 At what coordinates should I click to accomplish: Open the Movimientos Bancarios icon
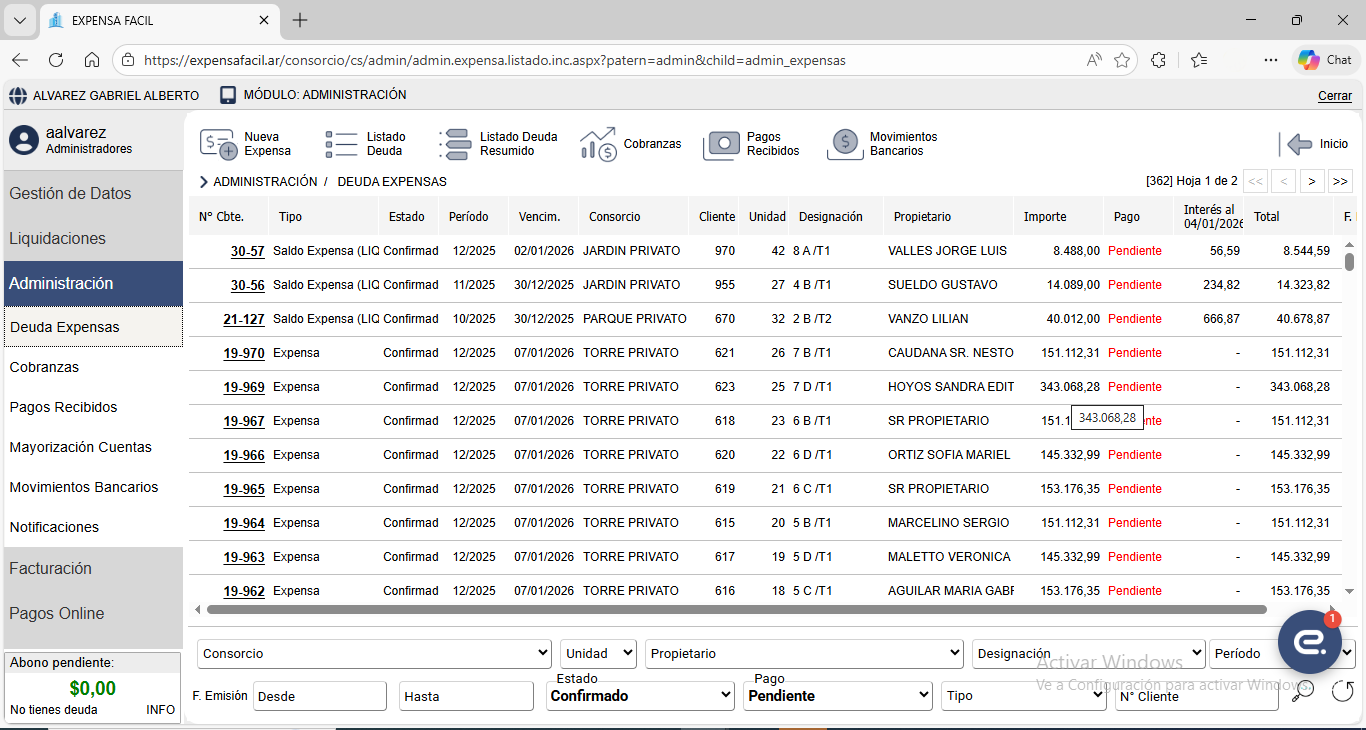(845, 144)
